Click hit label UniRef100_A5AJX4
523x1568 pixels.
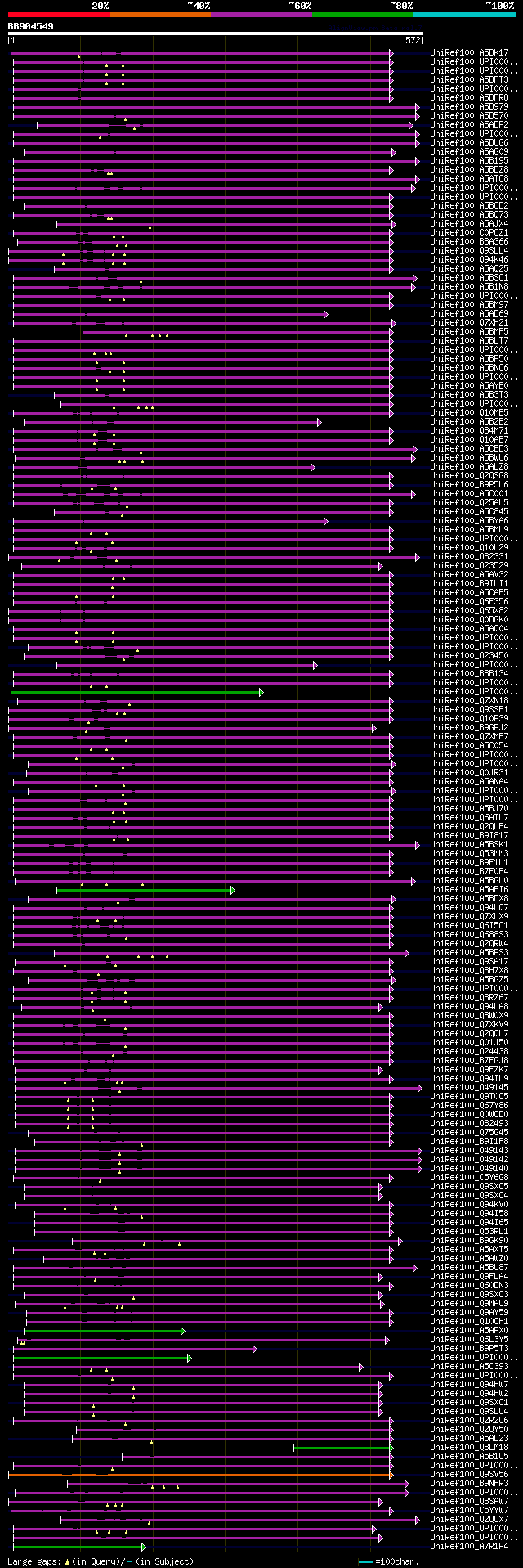(469, 224)
